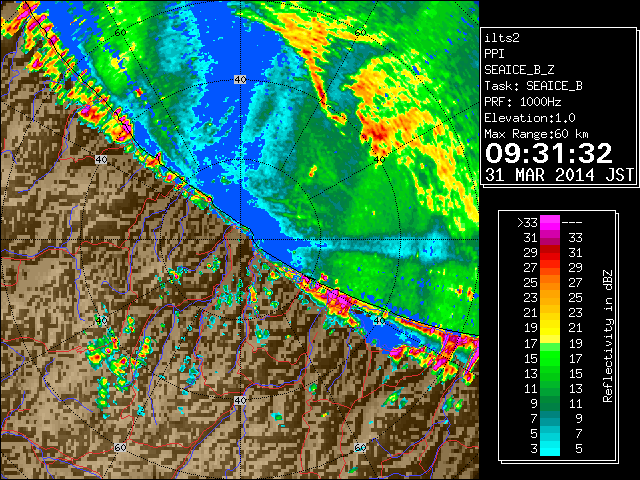Pick the bright green 15–17 dBZ swatch
The height and width of the screenshot is (480, 640).
coord(550,358)
